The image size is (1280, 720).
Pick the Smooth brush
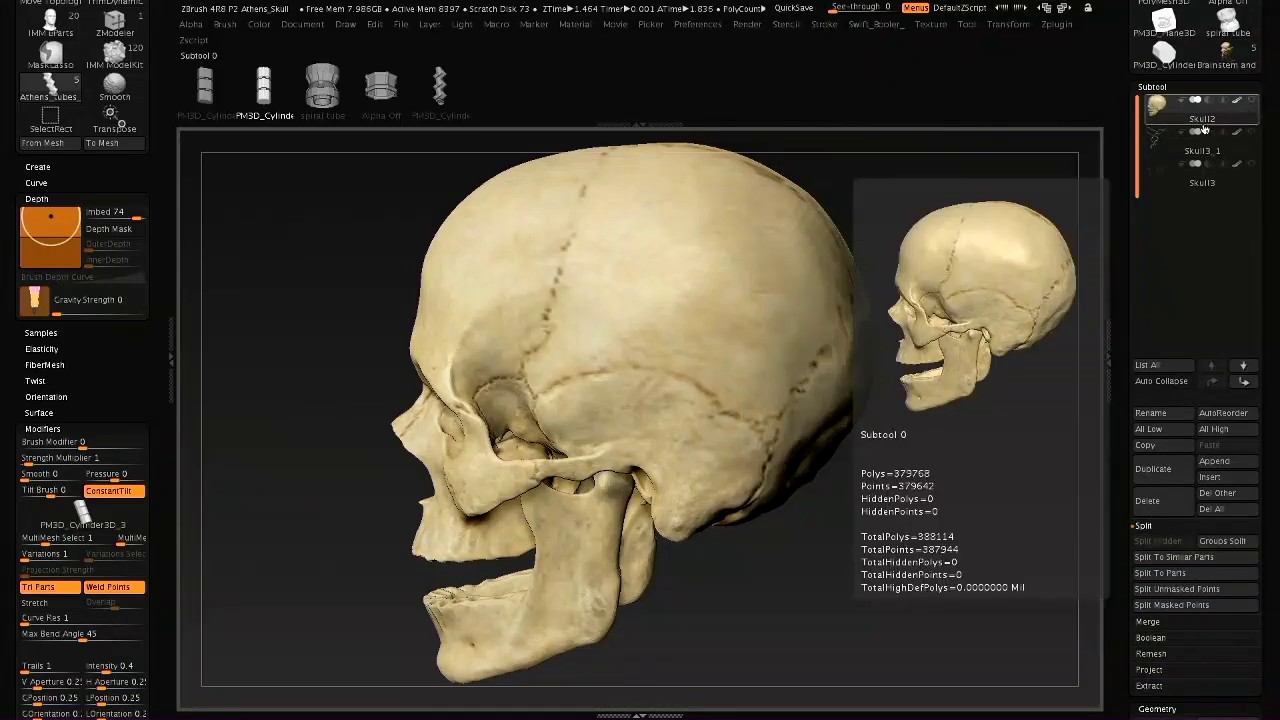[114, 87]
